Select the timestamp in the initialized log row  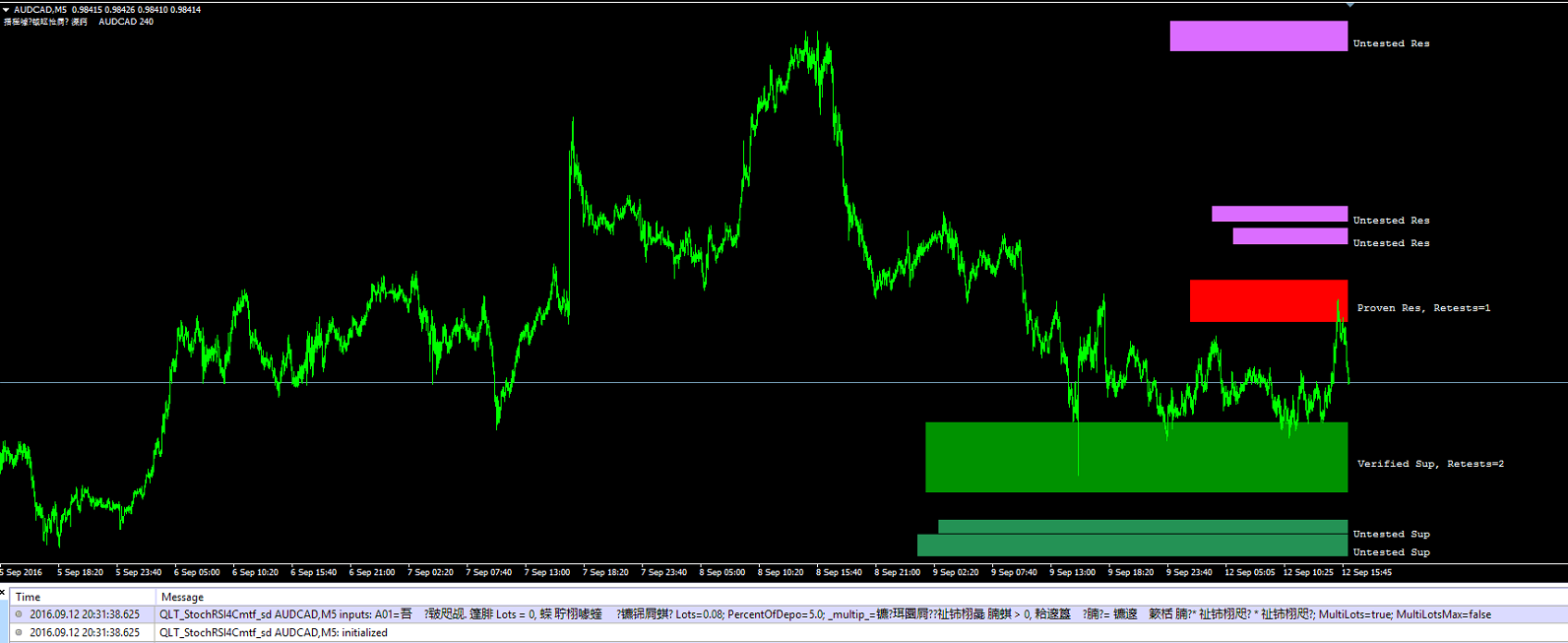85,633
